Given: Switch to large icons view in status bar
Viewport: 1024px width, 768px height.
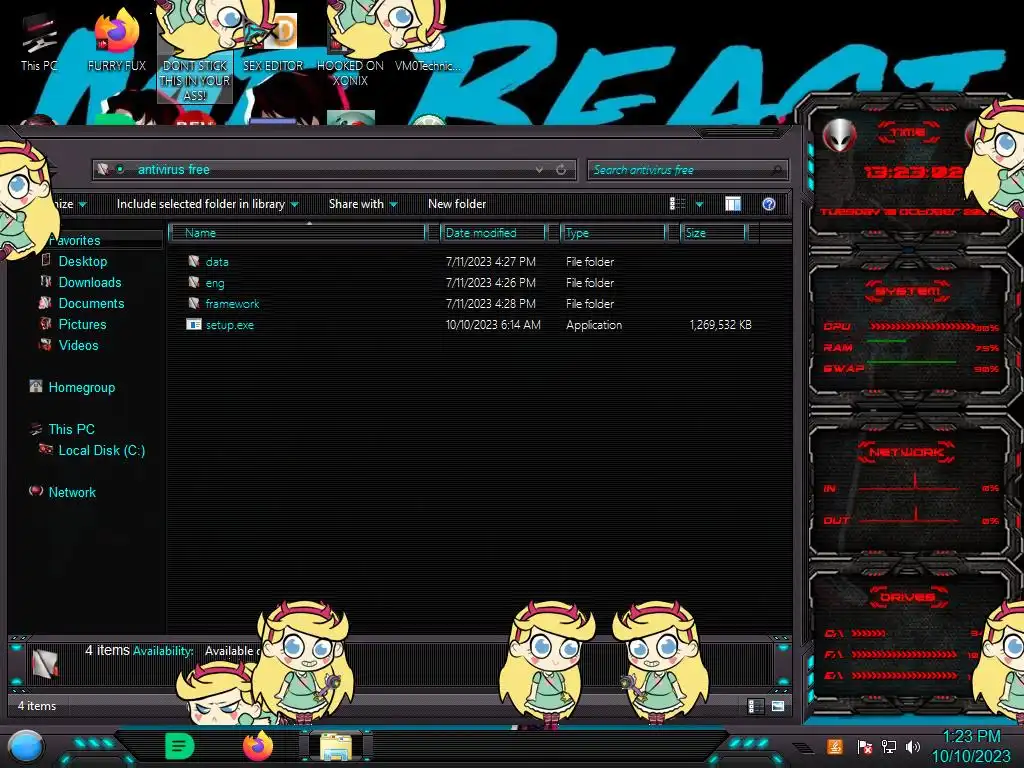Looking at the screenshot, I should [777, 706].
